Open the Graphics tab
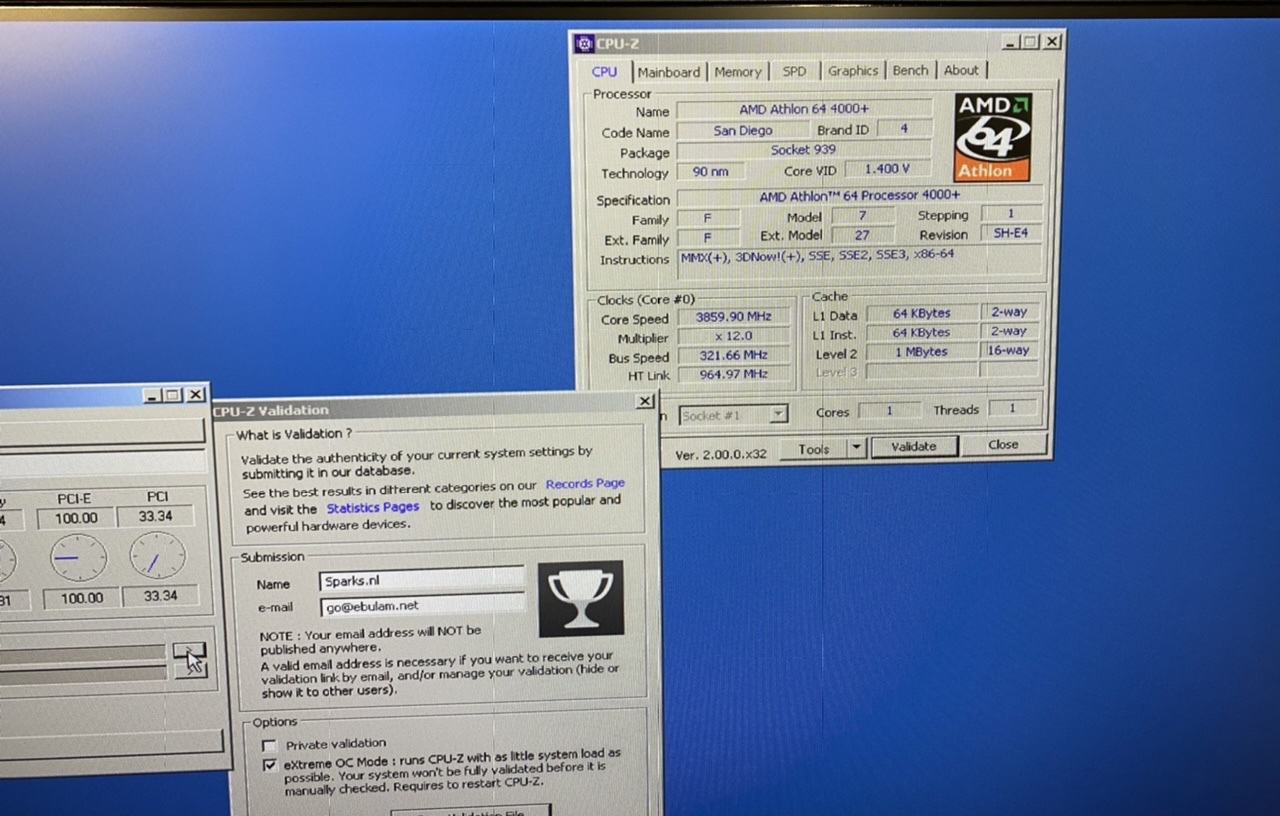The height and width of the screenshot is (816, 1280). (x=853, y=71)
